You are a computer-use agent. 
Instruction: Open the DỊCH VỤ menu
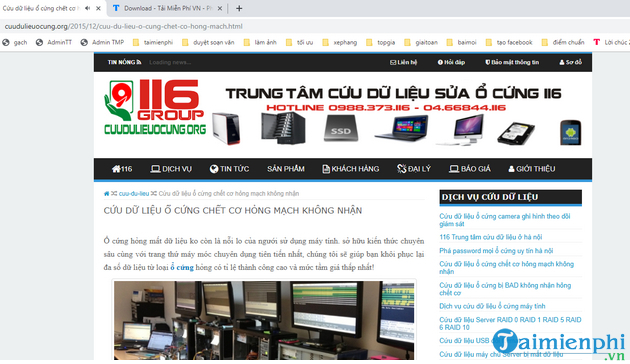pos(171,169)
